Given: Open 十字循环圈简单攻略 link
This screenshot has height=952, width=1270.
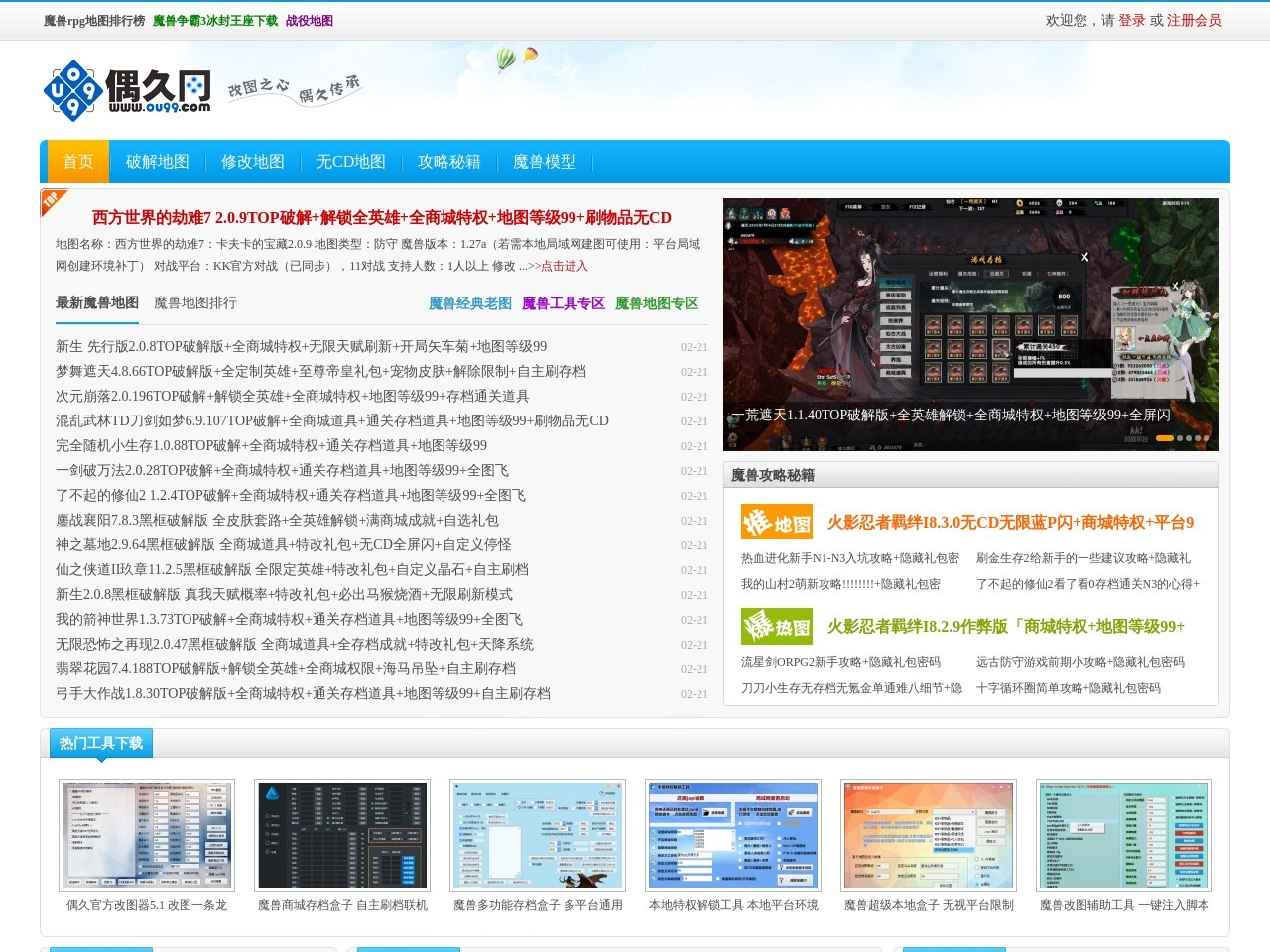Looking at the screenshot, I should pos(1069,688).
